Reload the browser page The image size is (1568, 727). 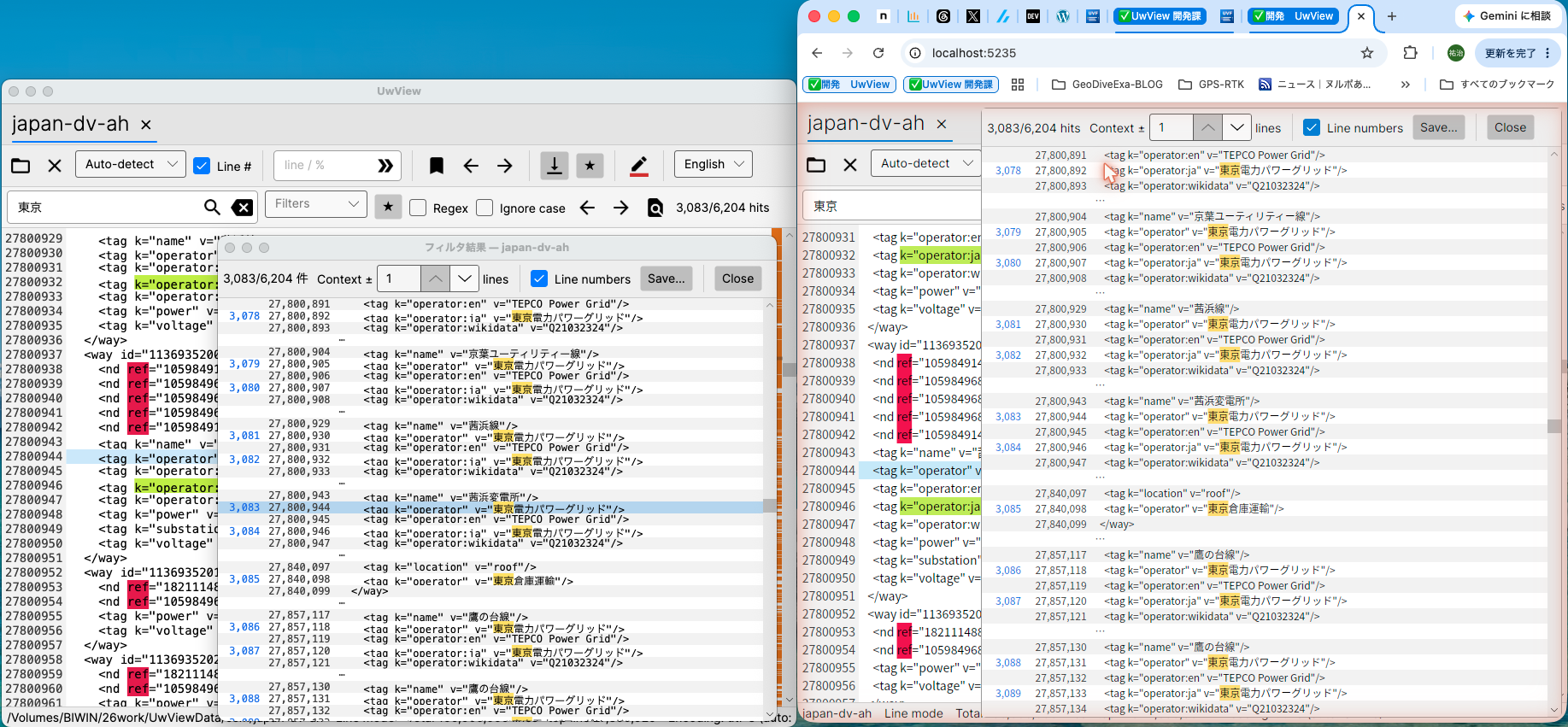(x=878, y=53)
